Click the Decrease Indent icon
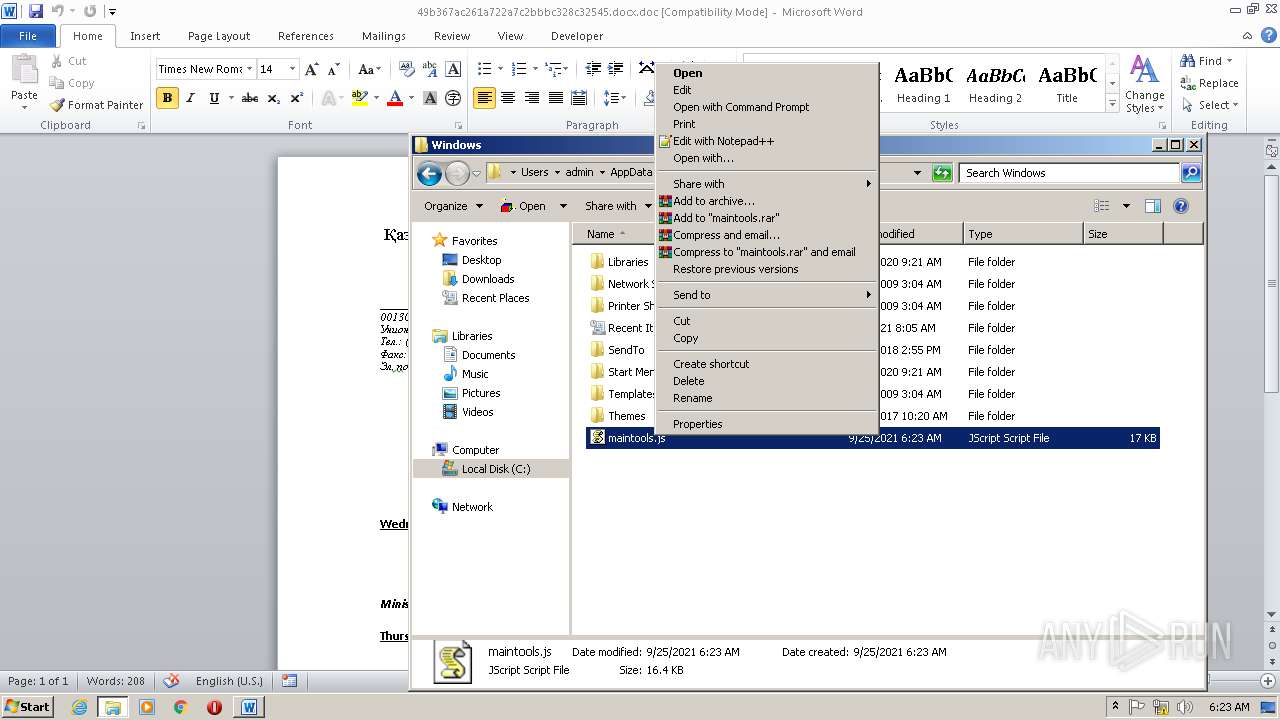1280x720 pixels. pyautogui.click(x=593, y=69)
